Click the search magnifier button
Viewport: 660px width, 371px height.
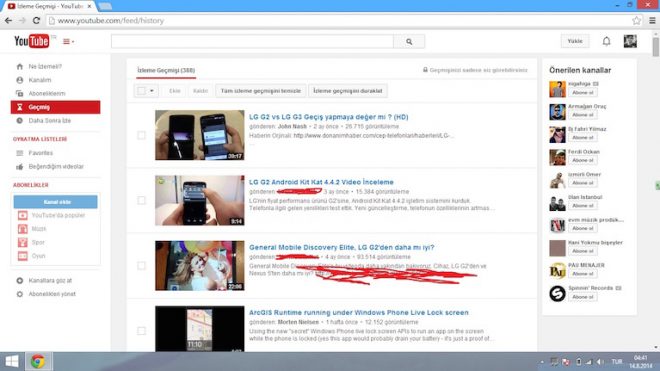(x=409, y=41)
